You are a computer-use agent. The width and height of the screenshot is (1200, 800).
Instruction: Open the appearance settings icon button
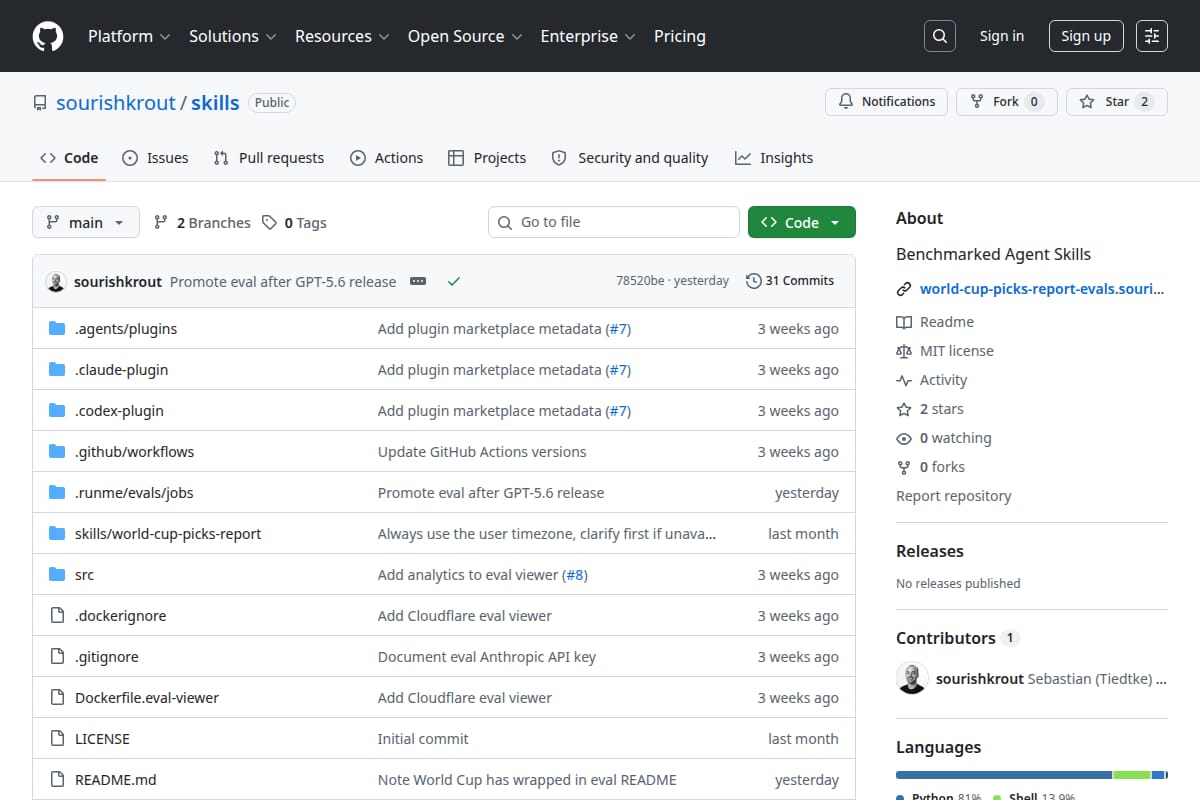tap(1152, 36)
